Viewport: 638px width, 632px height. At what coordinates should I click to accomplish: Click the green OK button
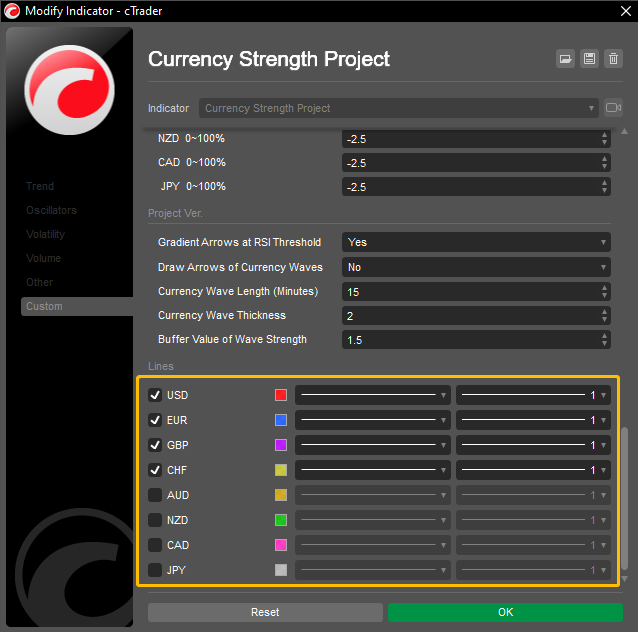tap(505, 612)
